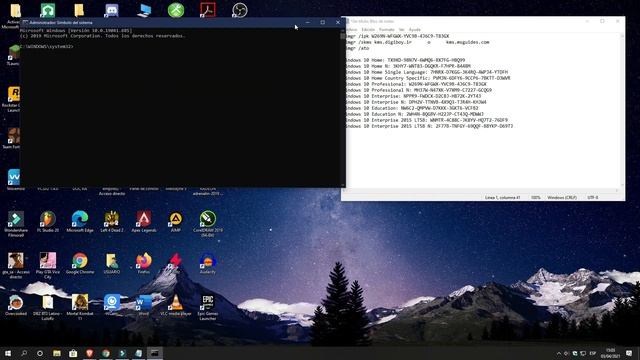Maximize the Notepad window
Viewport: 640px width, 360px height.
[x=602, y=21]
